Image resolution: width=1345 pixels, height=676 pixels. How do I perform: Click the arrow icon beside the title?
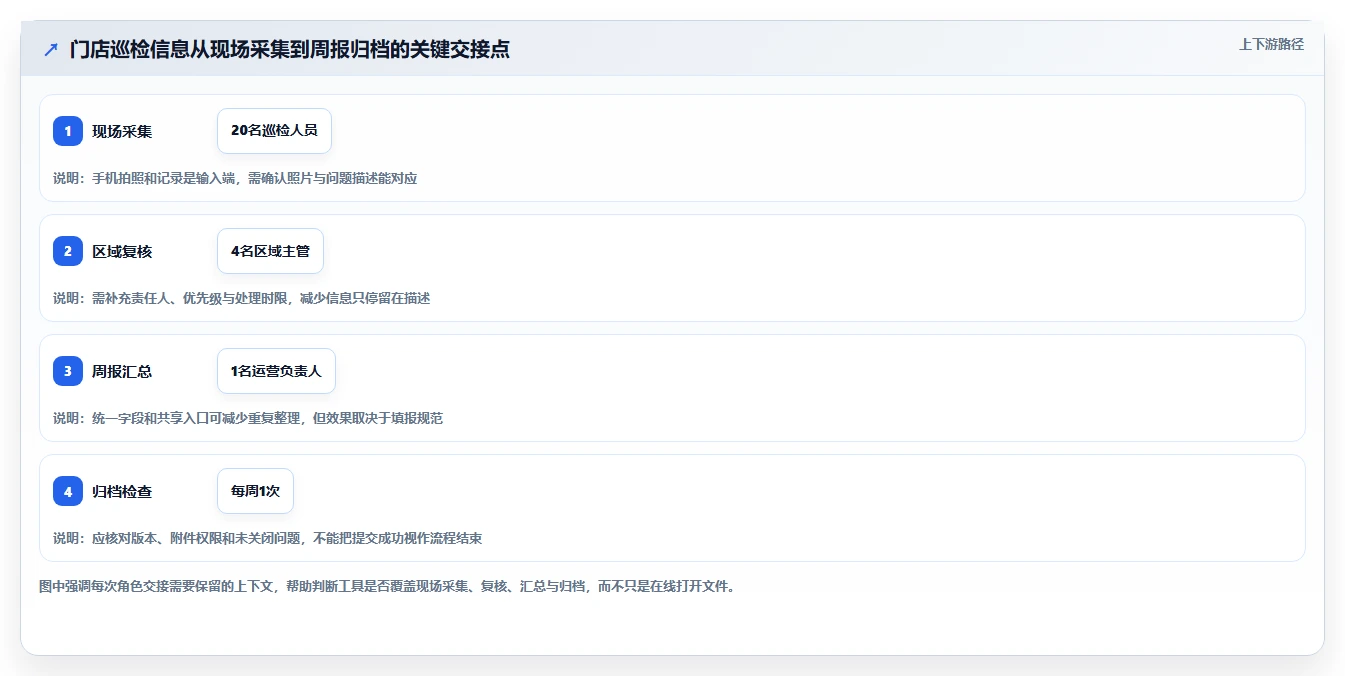click(x=51, y=49)
